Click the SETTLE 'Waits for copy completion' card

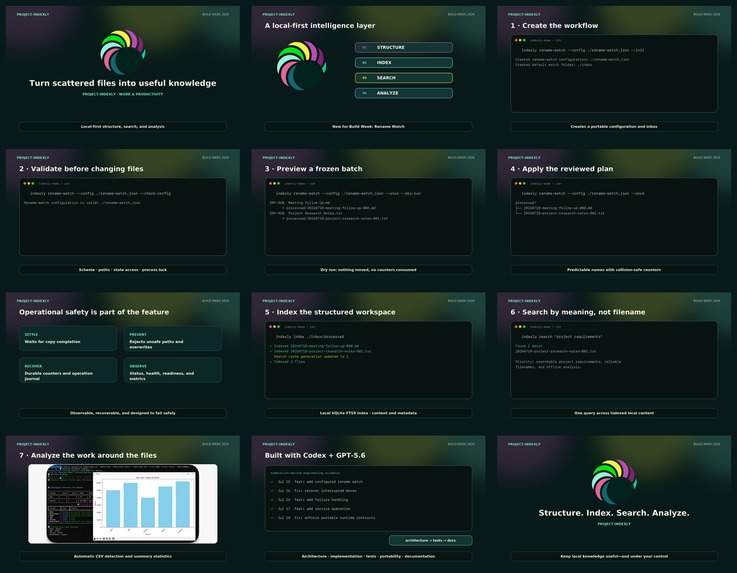pos(68,338)
